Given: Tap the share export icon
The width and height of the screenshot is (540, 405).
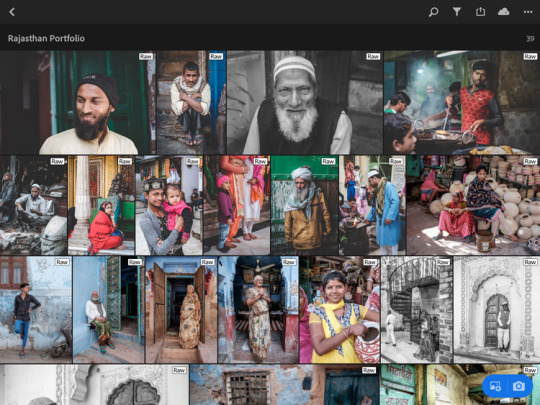Looking at the screenshot, I should point(480,12).
